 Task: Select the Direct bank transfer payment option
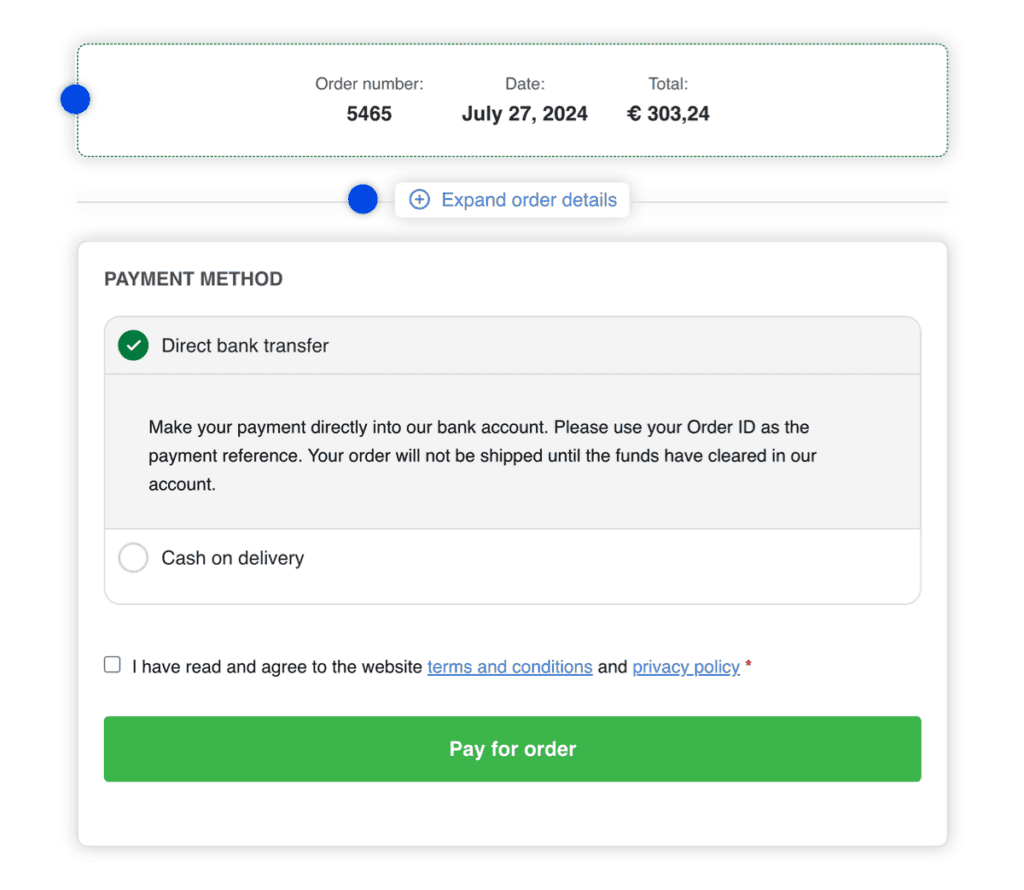tap(245, 345)
